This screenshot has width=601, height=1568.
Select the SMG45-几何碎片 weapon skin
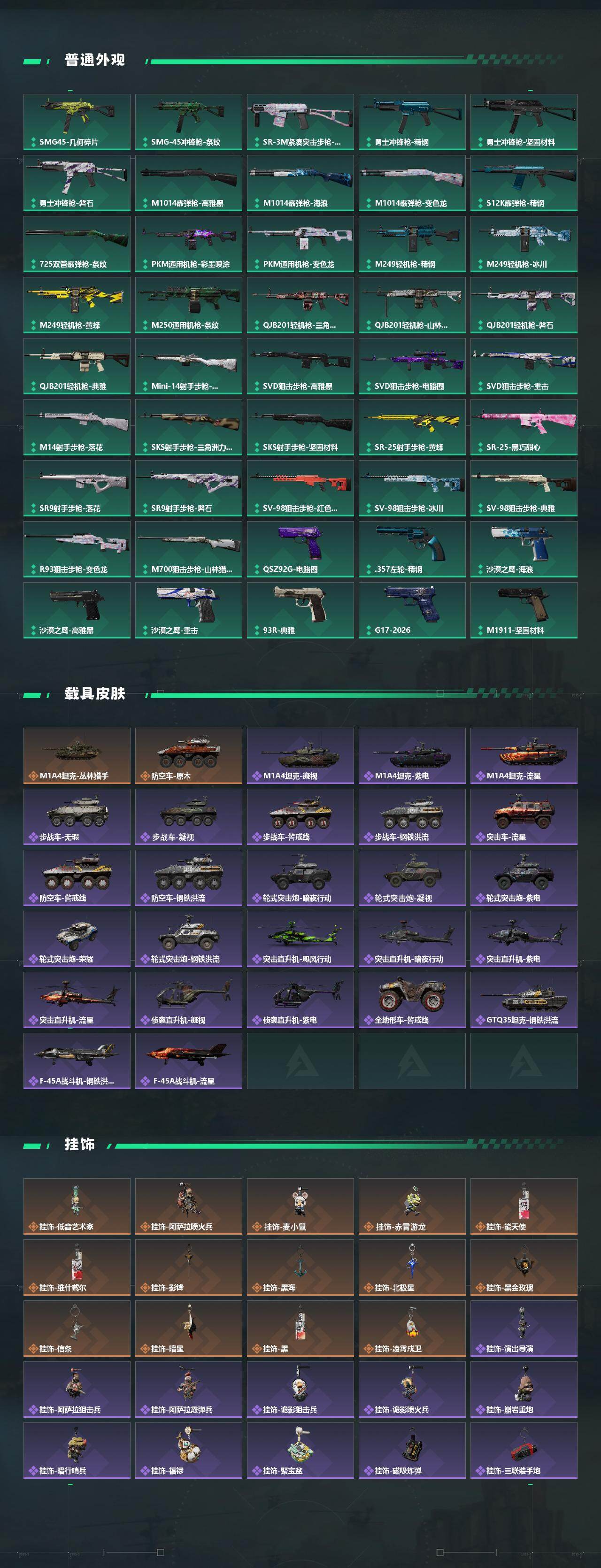click(x=77, y=122)
